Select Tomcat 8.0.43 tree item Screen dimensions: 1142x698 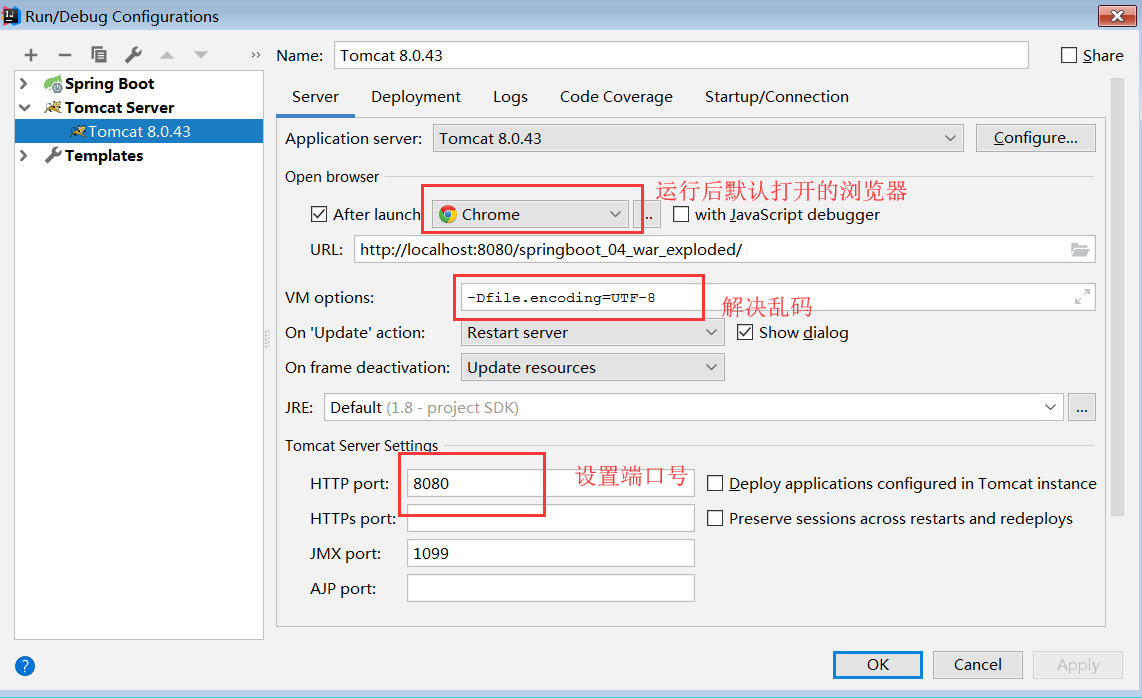click(139, 131)
